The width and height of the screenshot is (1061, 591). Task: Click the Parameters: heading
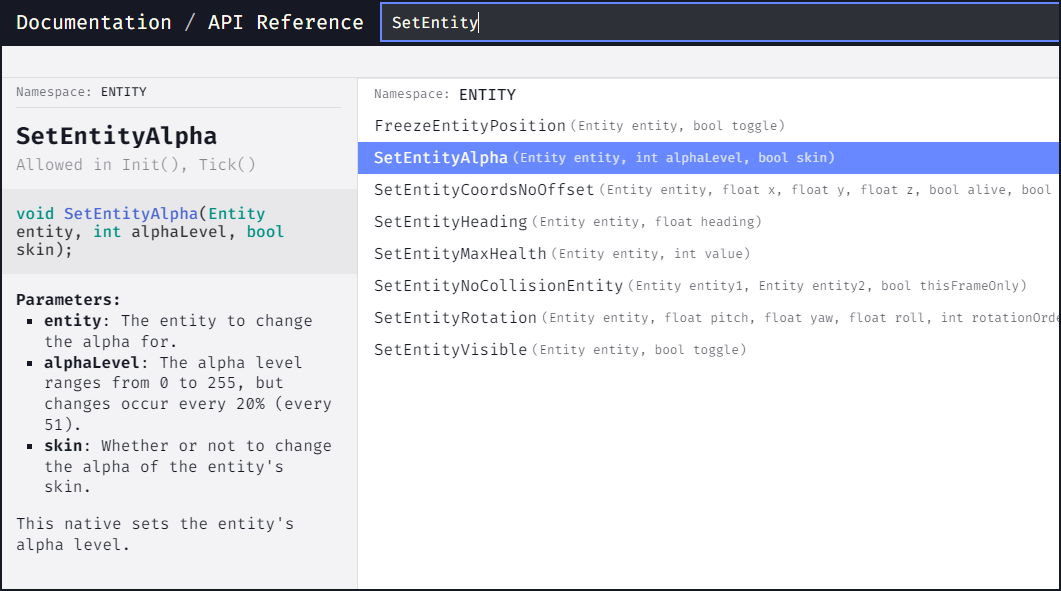pos(68,299)
